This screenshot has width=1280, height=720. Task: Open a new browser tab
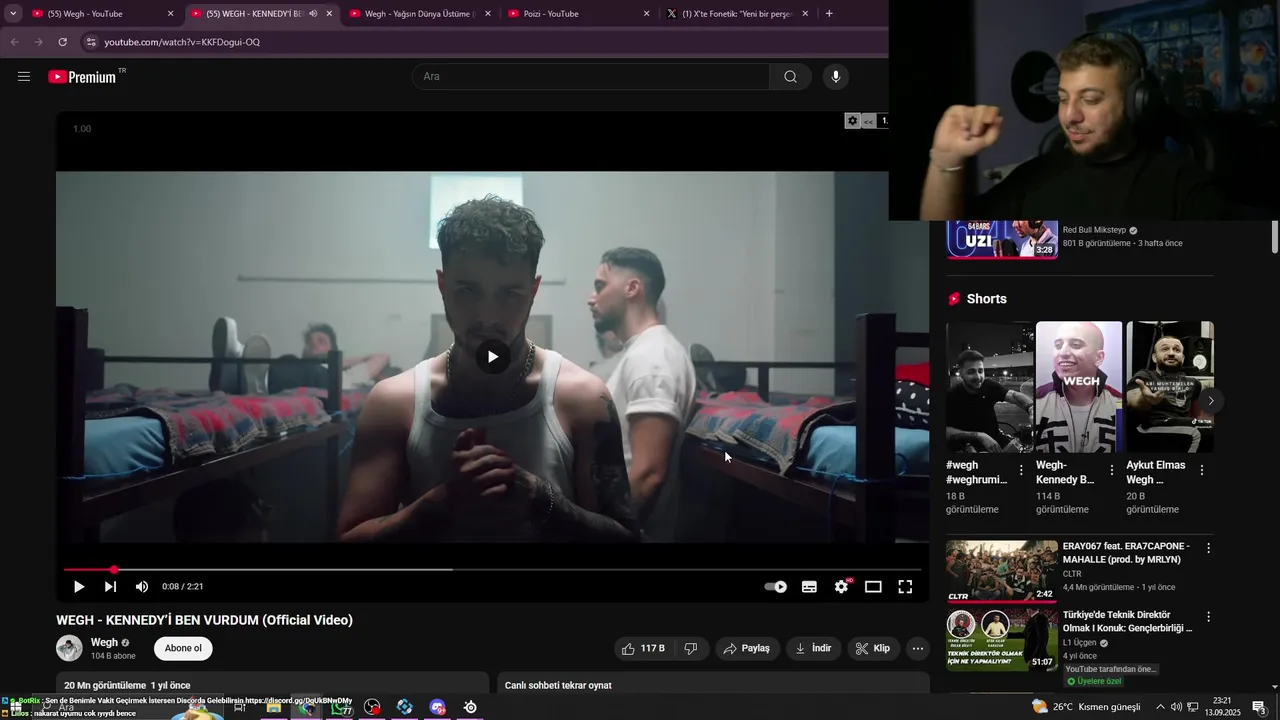829,14
